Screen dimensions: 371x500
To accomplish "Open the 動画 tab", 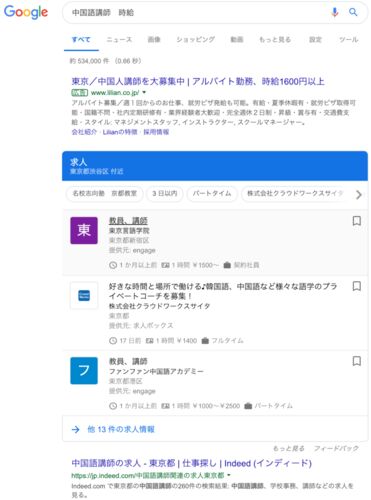I will coord(237,39).
